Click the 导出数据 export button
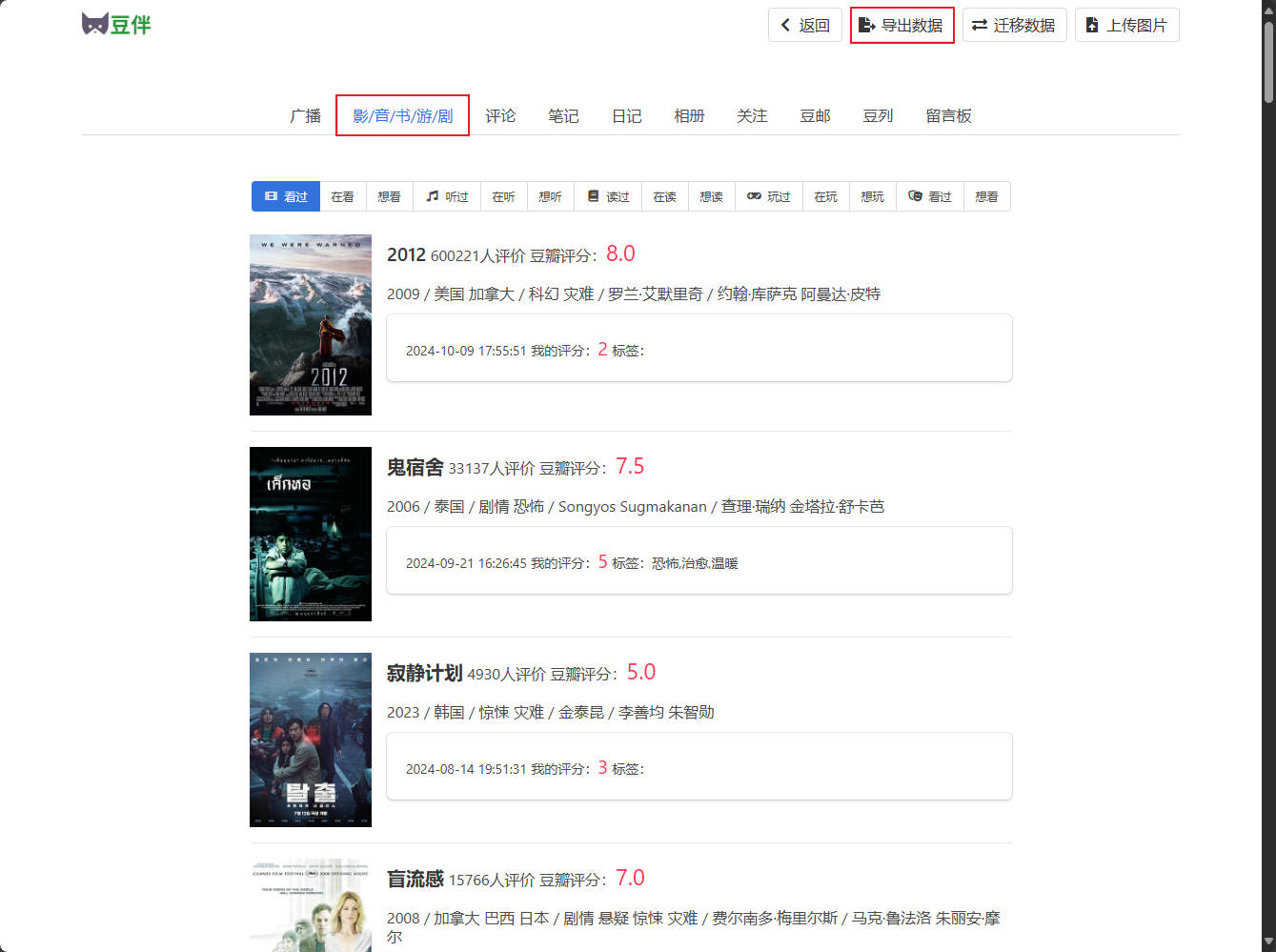 click(x=901, y=26)
